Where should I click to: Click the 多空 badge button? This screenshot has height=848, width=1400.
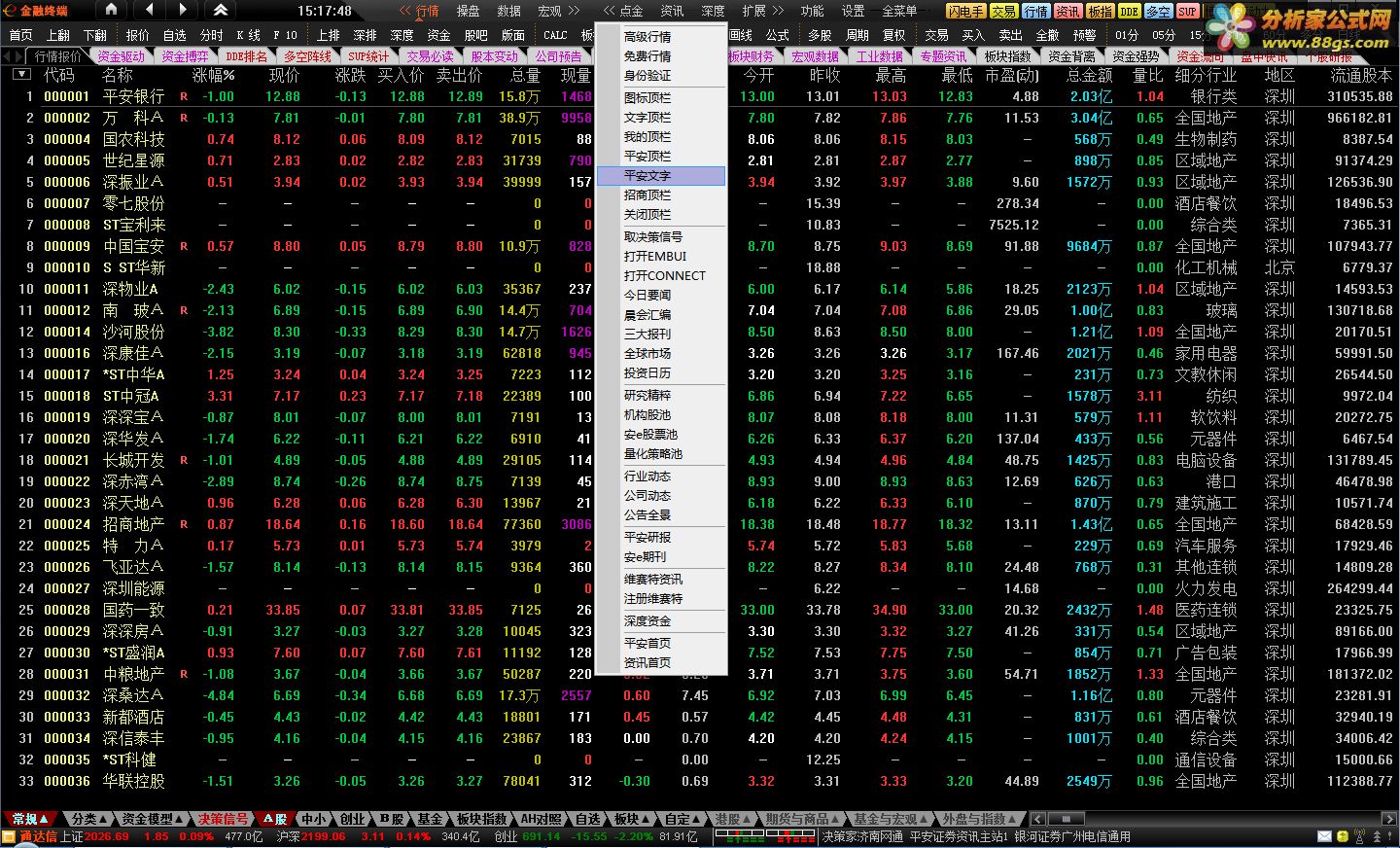pyautogui.click(x=1158, y=11)
